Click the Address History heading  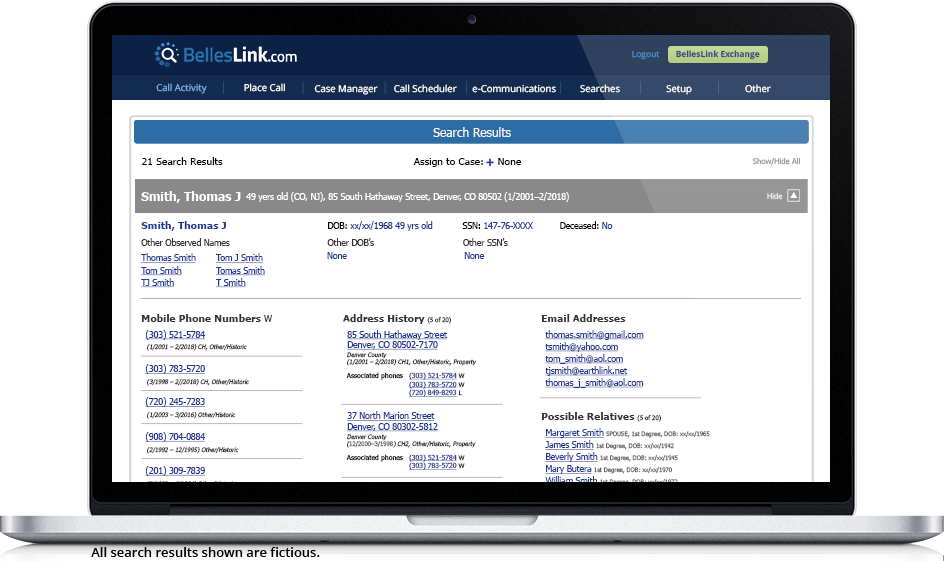coord(384,318)
